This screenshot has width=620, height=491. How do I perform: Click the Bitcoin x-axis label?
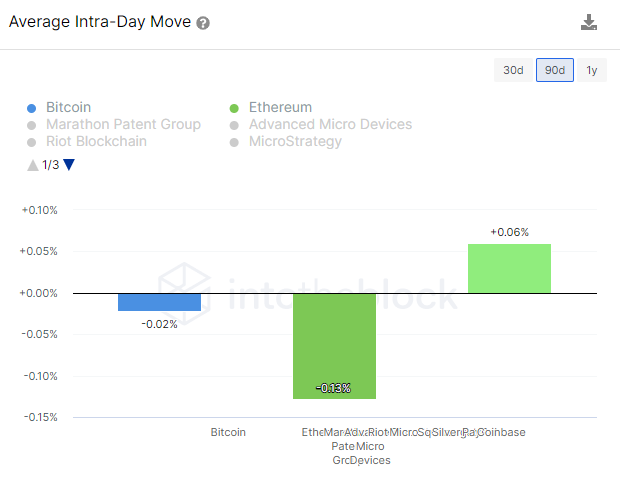point(228,432)
